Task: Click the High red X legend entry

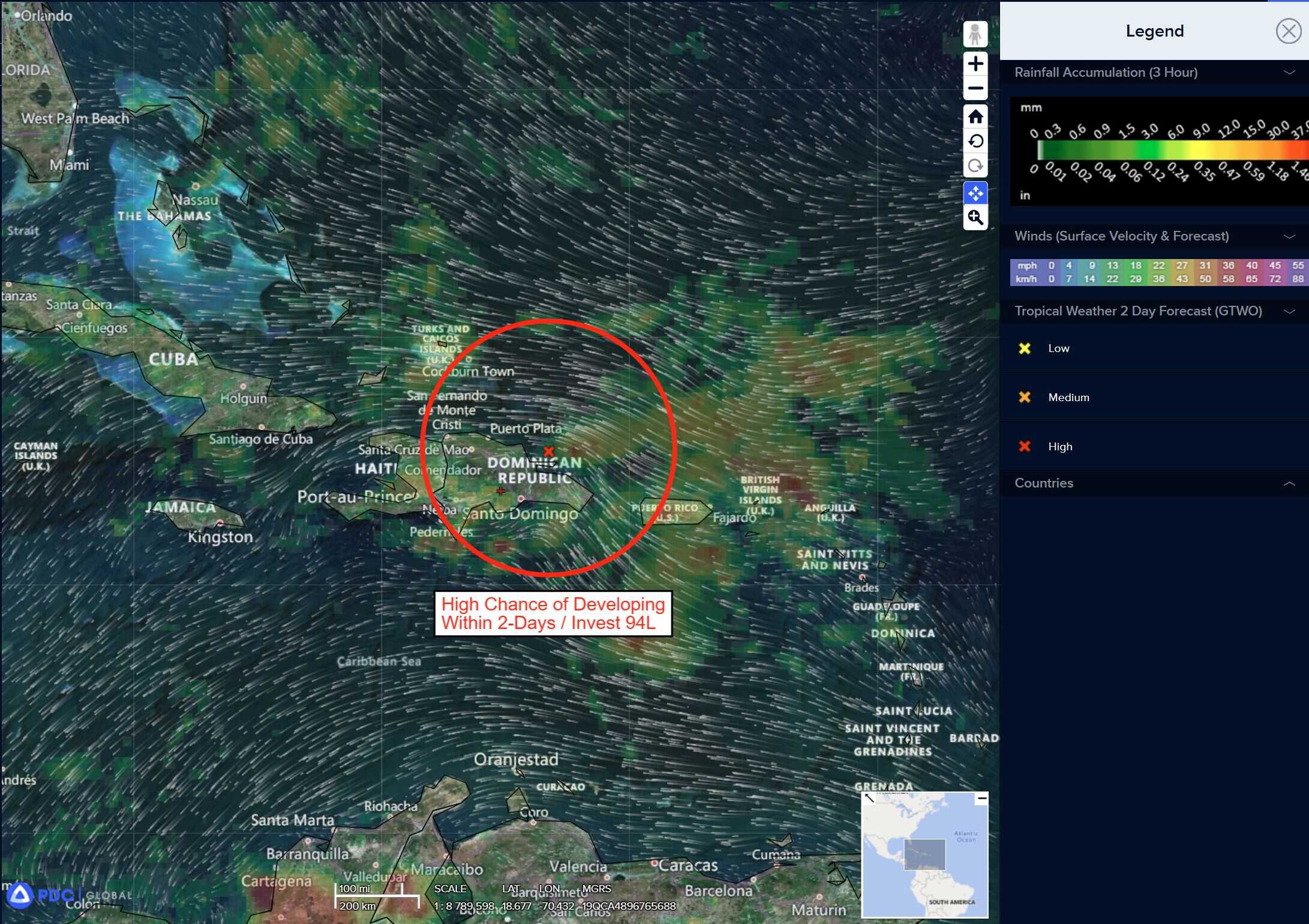Action: coord(1025,447)
